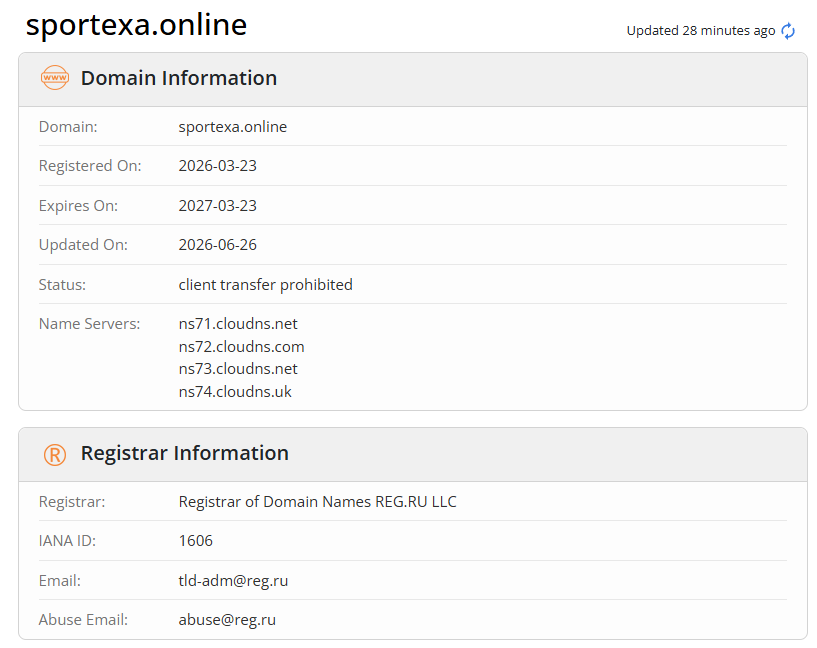Click the Registrar Information heading
Viewport: 817px width, 648px height.
coord(184,453)
